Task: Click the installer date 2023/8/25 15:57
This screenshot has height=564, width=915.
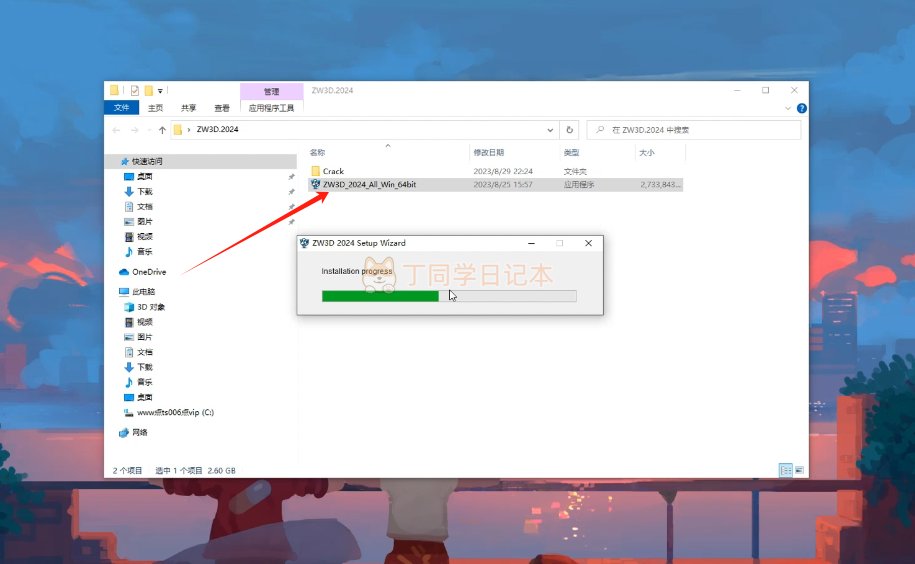Action: 502,184
